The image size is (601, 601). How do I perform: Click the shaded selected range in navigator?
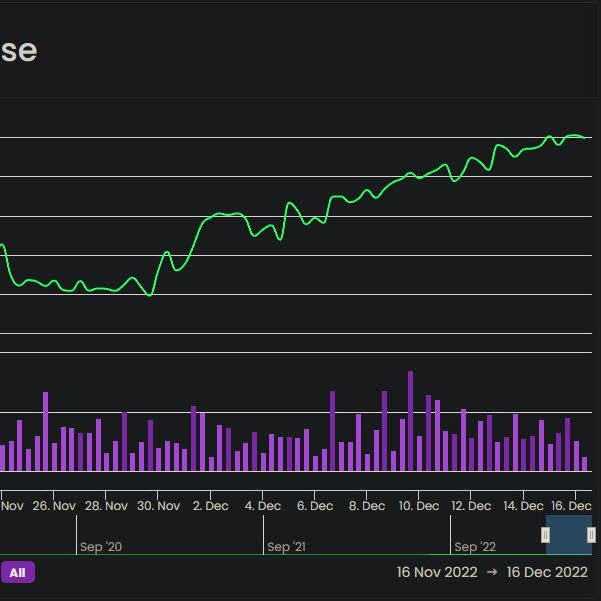(x=569, y=535)
